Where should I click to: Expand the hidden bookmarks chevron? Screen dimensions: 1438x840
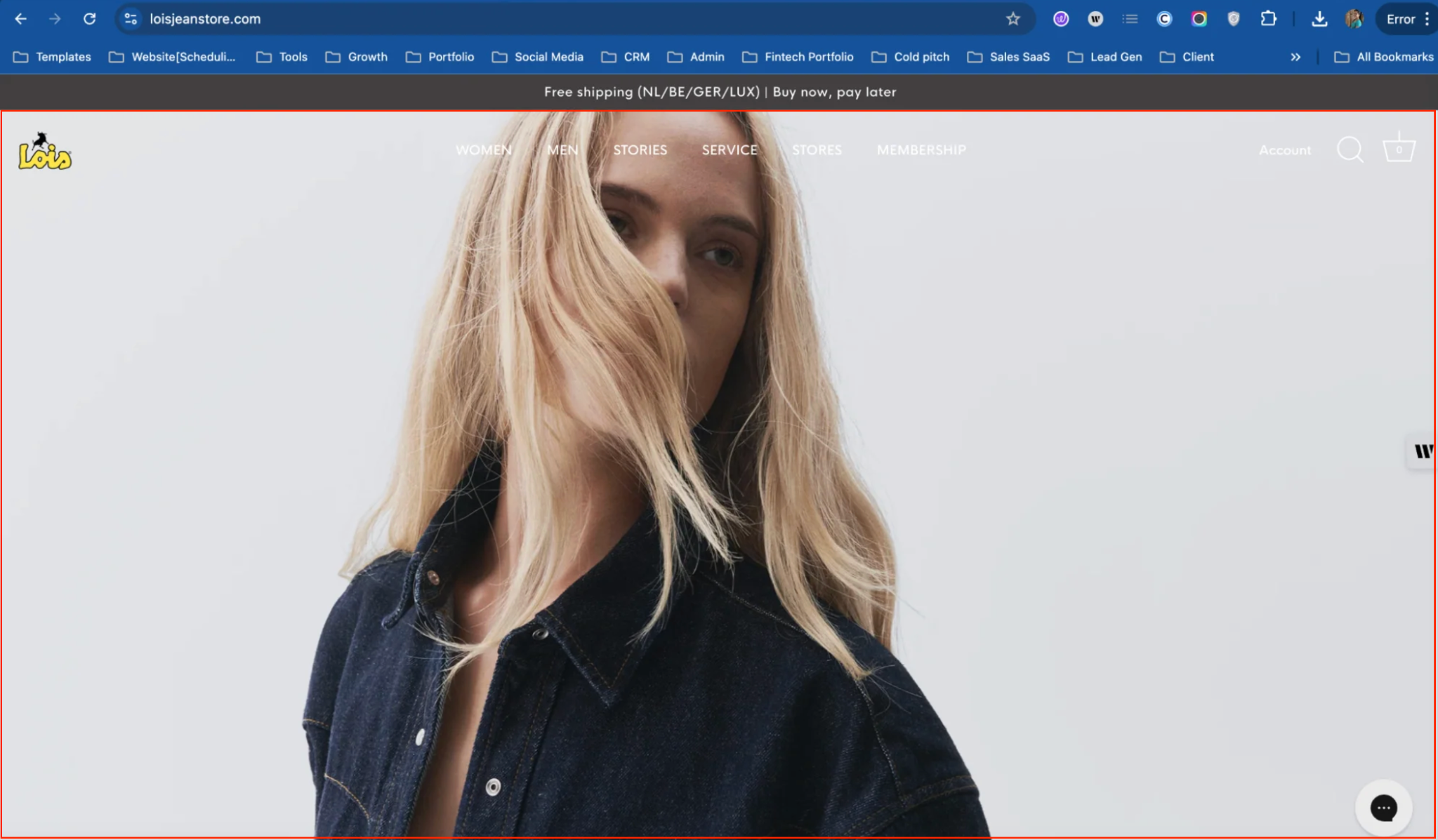coord(1295,57)
